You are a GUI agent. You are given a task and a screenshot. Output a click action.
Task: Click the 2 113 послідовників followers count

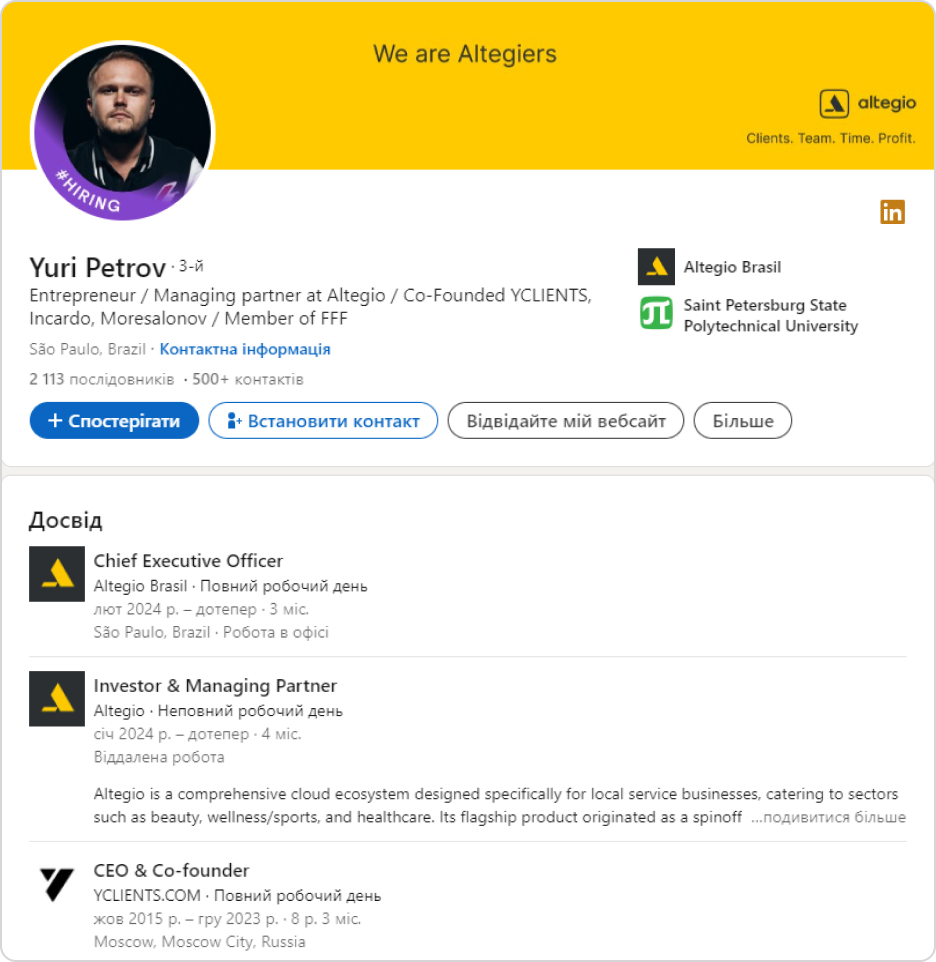[102, 380]
